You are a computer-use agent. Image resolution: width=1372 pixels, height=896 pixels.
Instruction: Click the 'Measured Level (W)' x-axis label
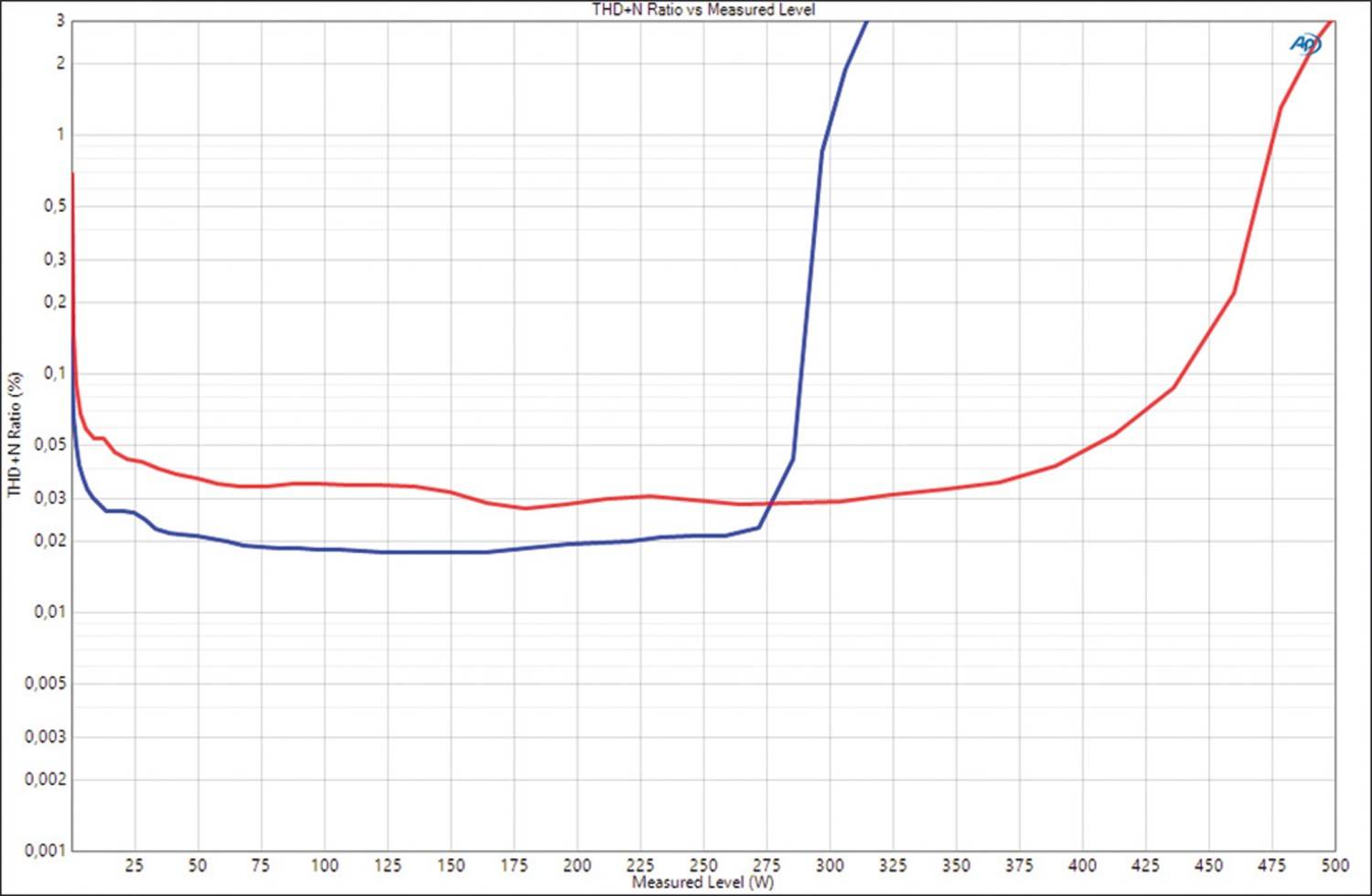702,882
